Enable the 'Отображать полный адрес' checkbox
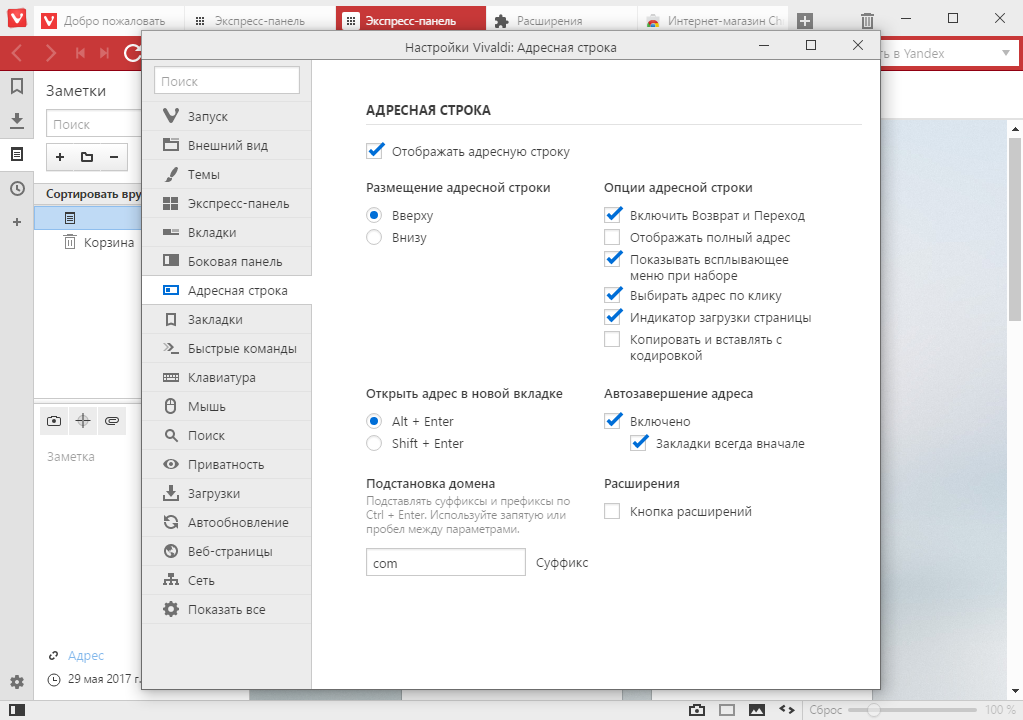Viewport: 1023px width, 720px height. click(x=613, y=238)
